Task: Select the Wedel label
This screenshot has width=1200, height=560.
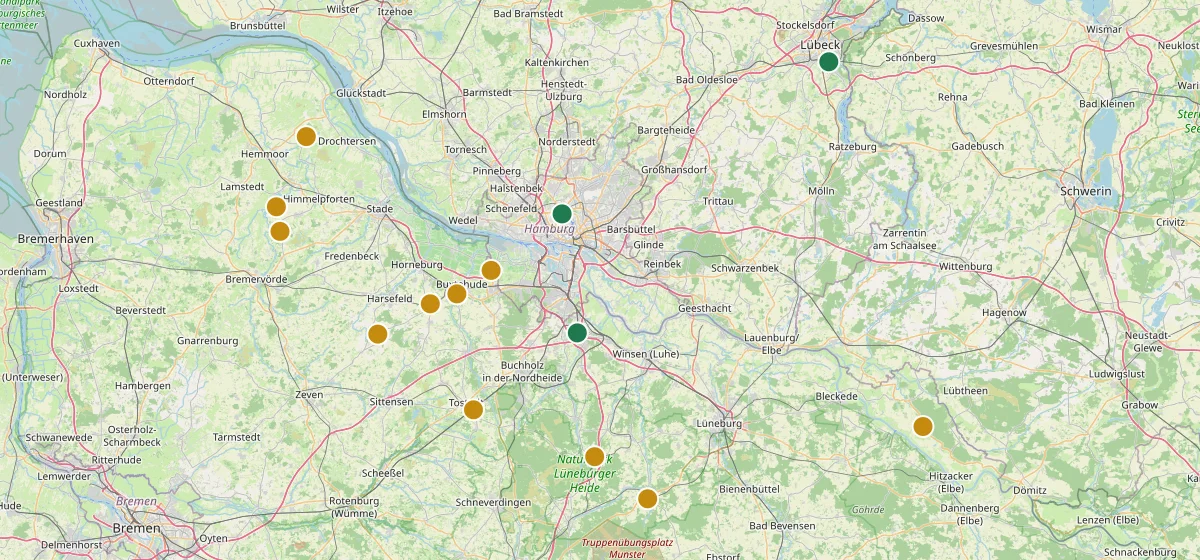Action: tap(464, 220)
